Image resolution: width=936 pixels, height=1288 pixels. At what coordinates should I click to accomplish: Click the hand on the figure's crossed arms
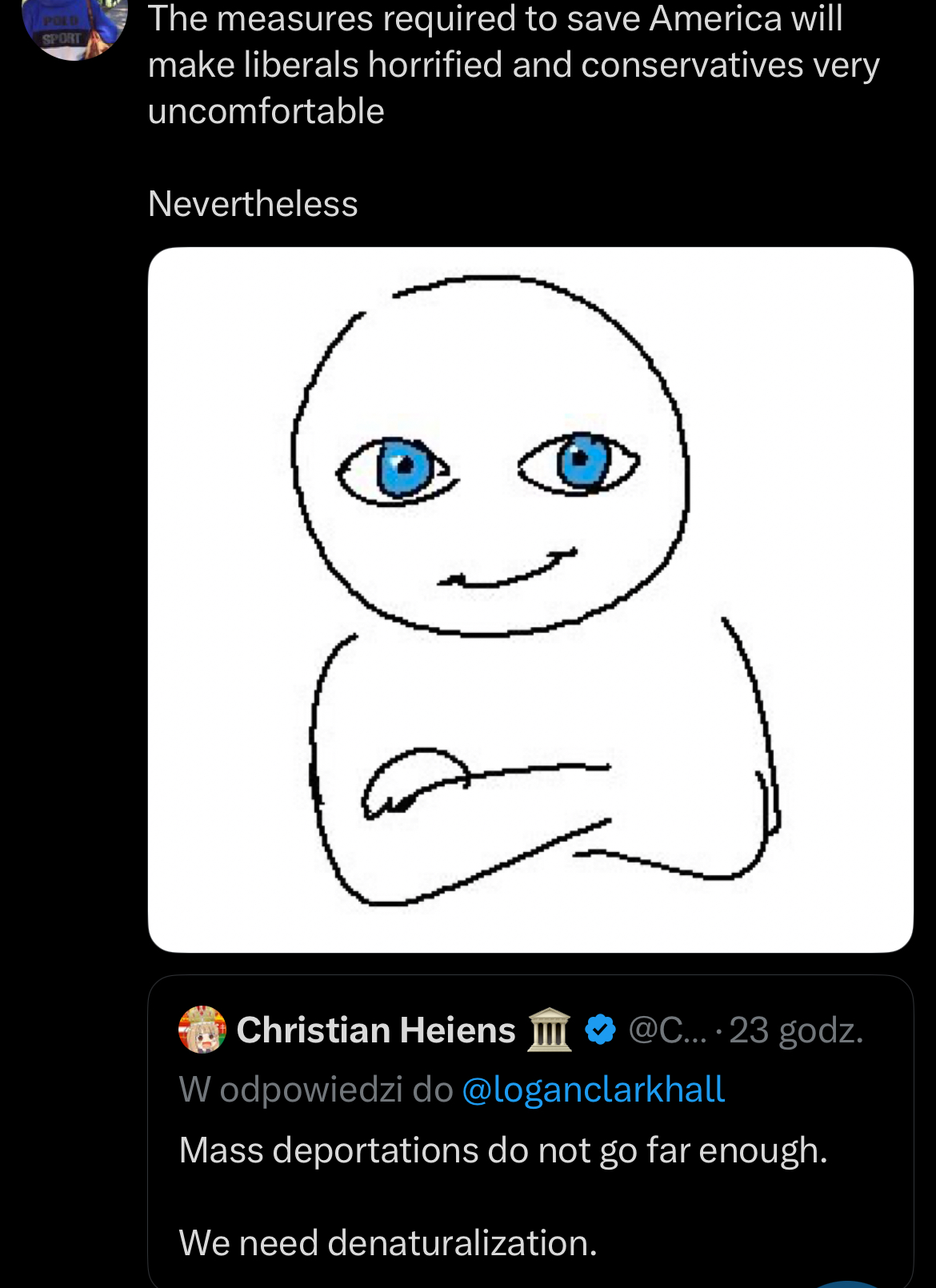coord(415,783)
